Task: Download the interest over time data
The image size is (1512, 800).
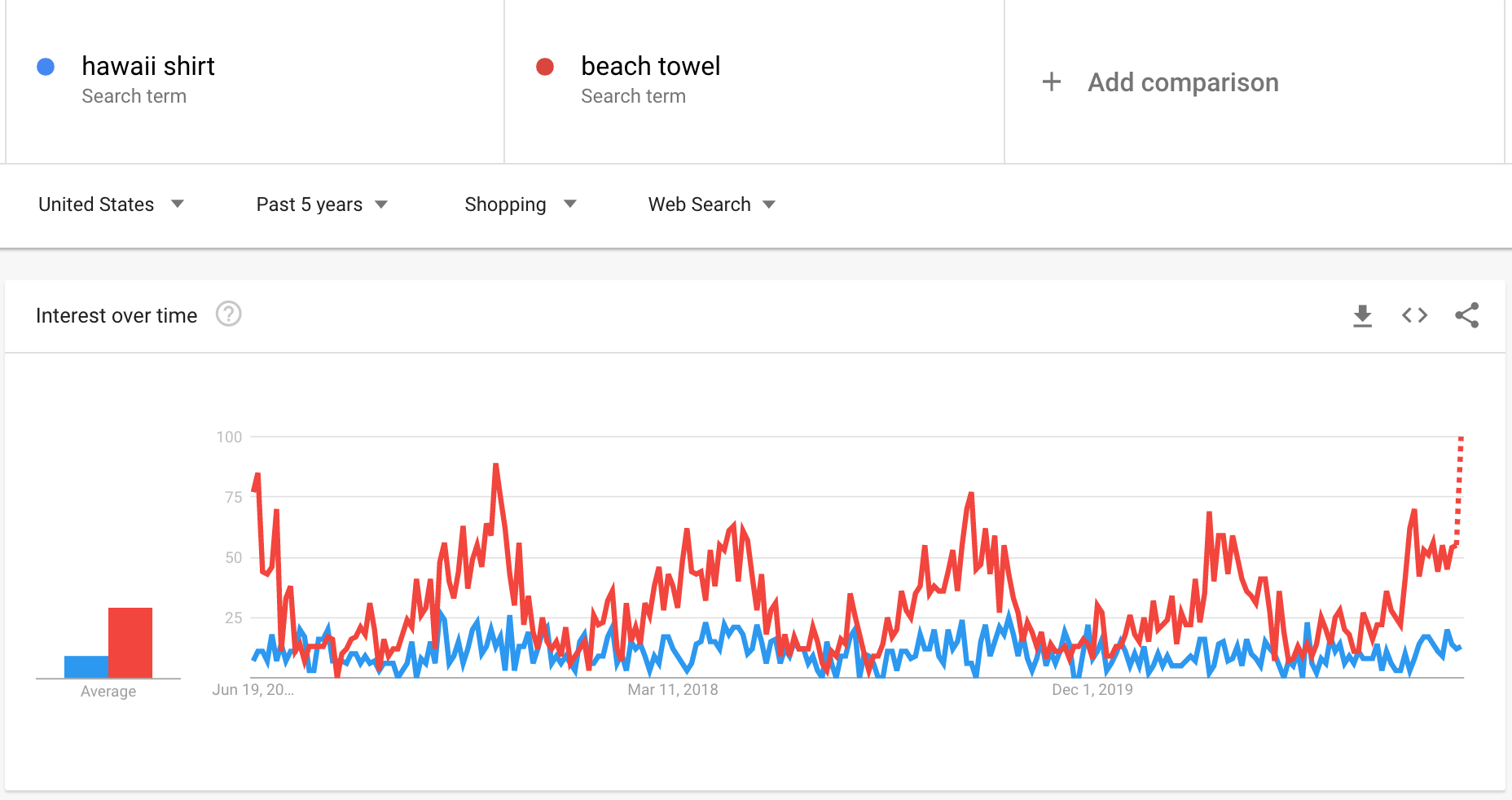Action: [x=1362, y=315]
